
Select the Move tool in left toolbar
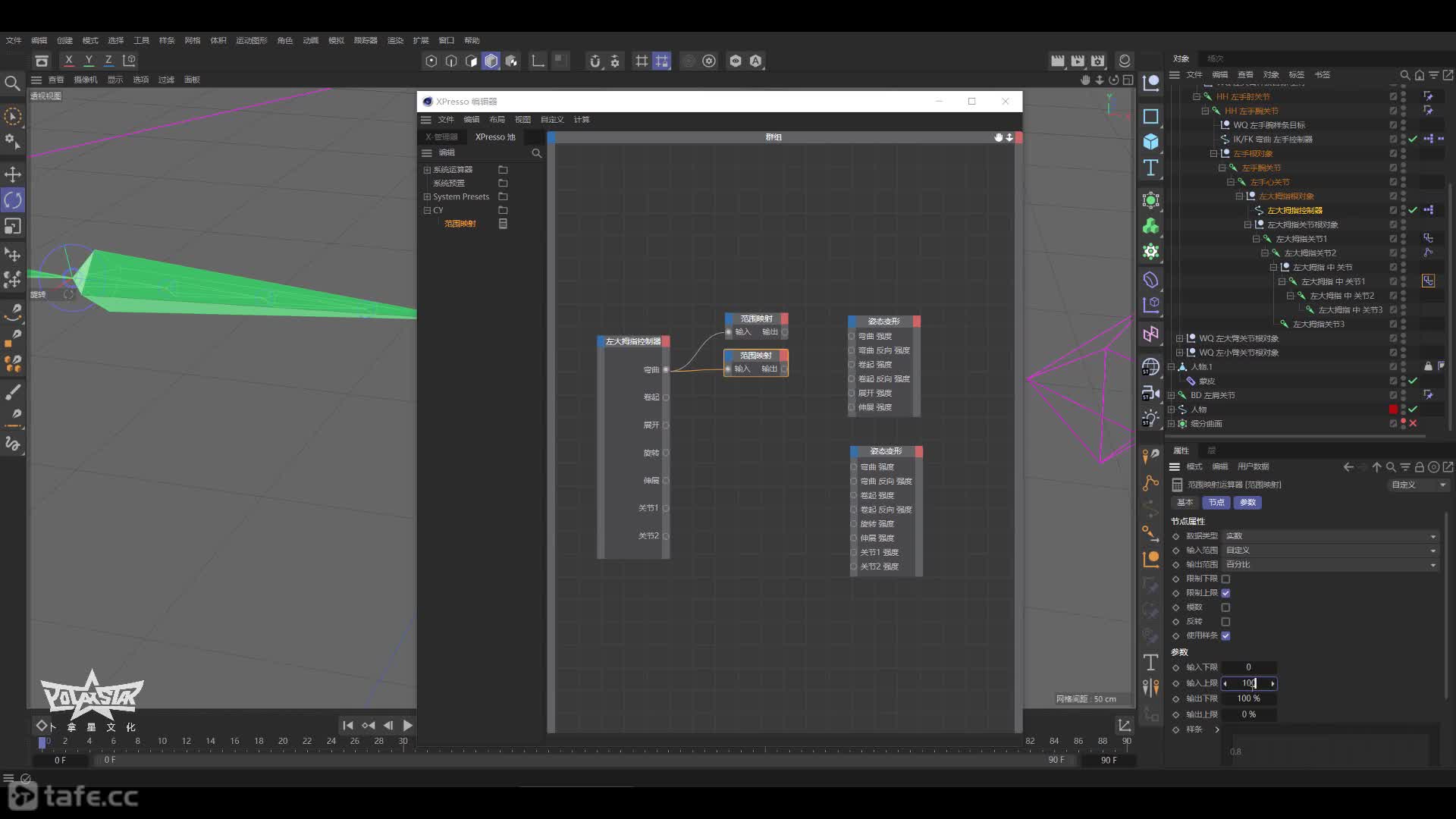pos(13,174)
